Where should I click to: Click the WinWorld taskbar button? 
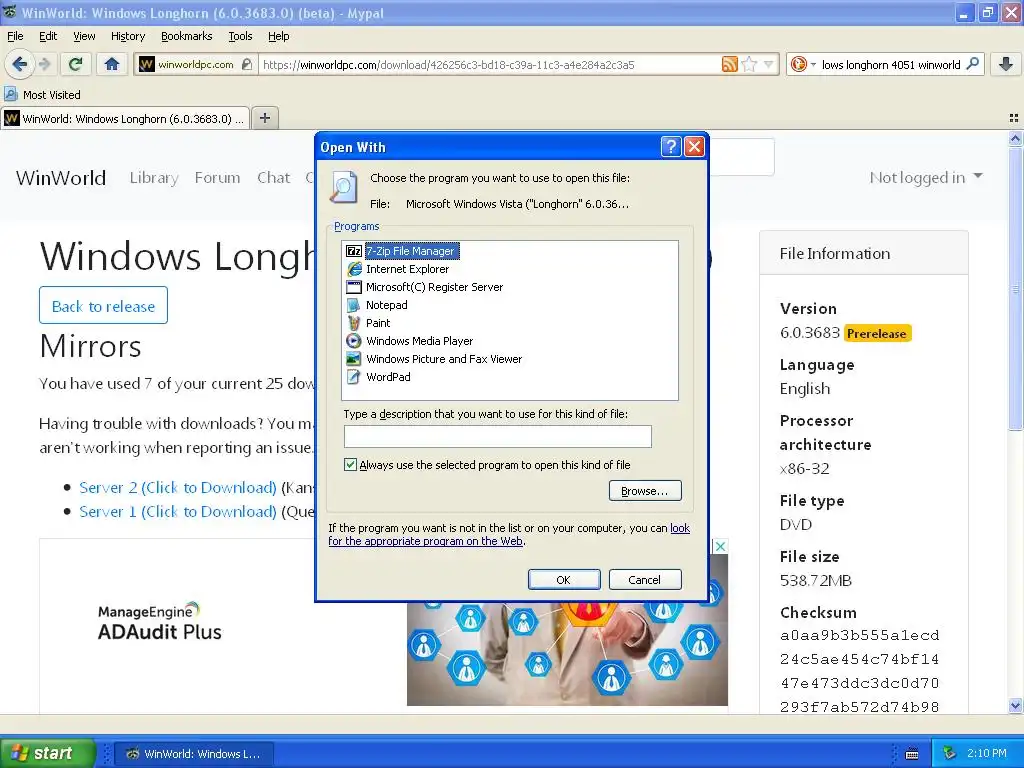(x=193, y=754)
